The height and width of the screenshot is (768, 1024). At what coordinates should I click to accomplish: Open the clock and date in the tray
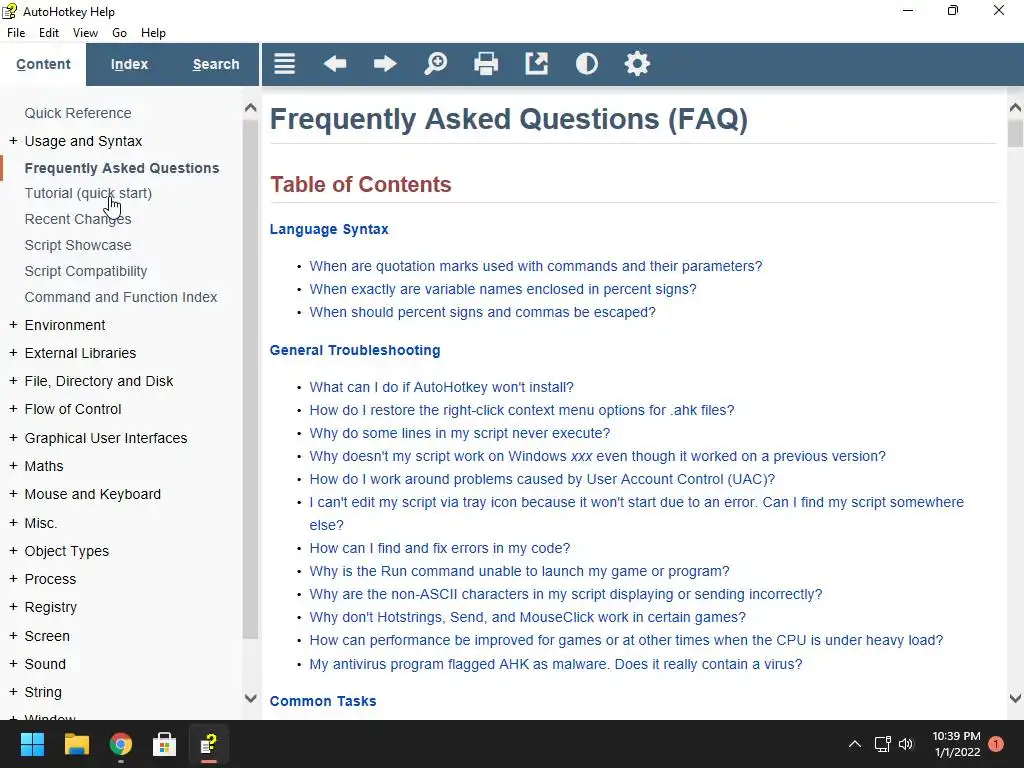(956, 744)
